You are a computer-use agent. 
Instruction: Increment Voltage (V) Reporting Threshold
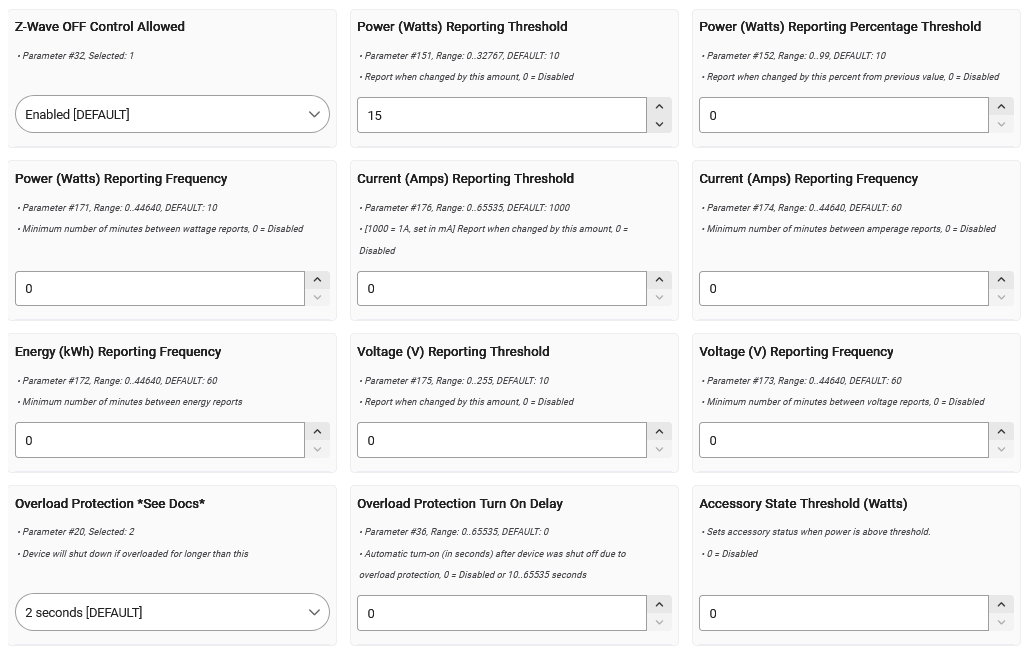tap(659, 432)
